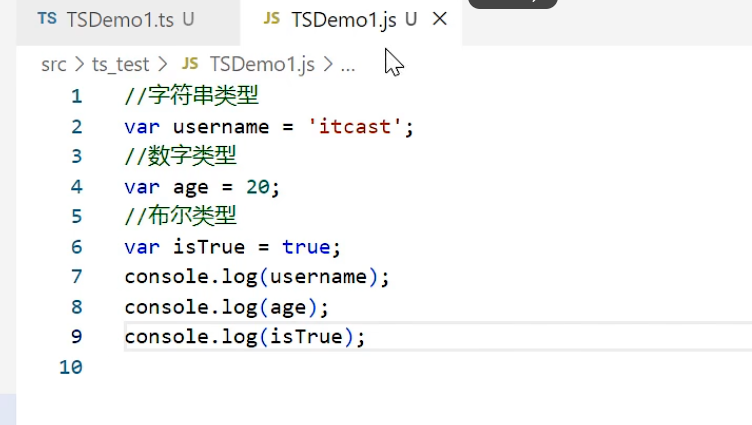Click the comment //数字类型

[x=180, y=156]
